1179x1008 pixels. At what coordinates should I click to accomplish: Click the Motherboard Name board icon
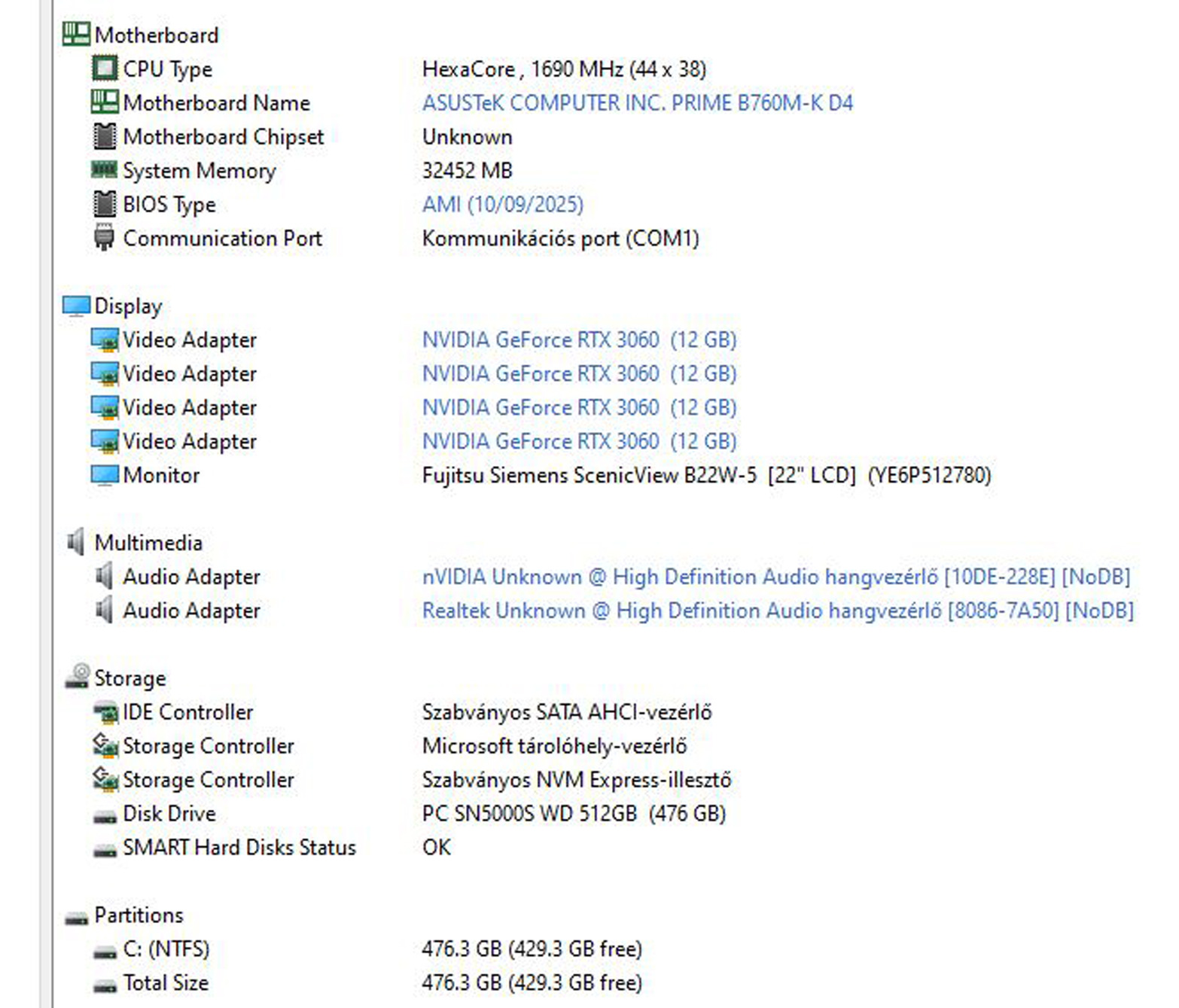[105, 102]
